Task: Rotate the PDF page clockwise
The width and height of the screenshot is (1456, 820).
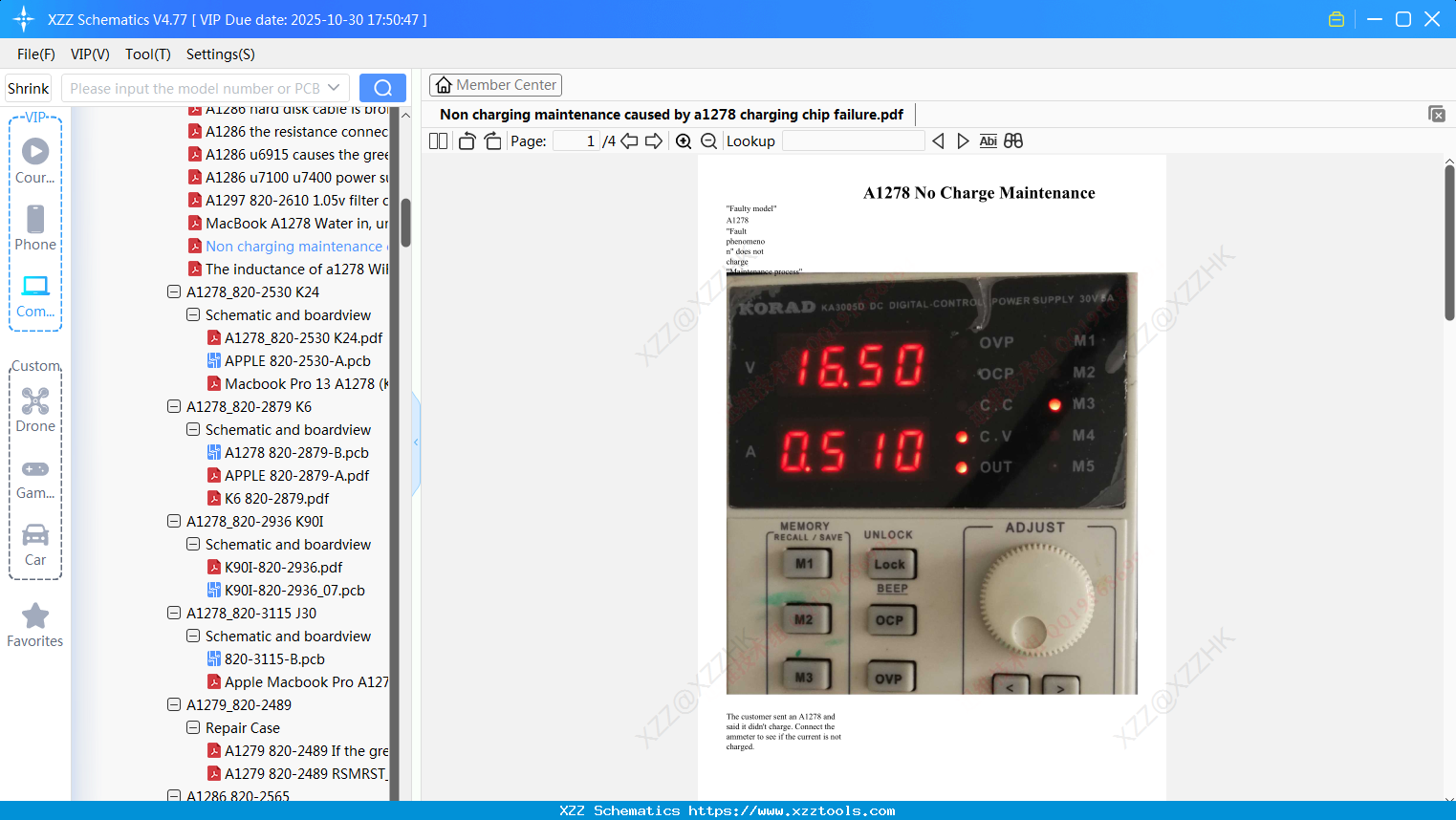Action: [x=492, y=141]
